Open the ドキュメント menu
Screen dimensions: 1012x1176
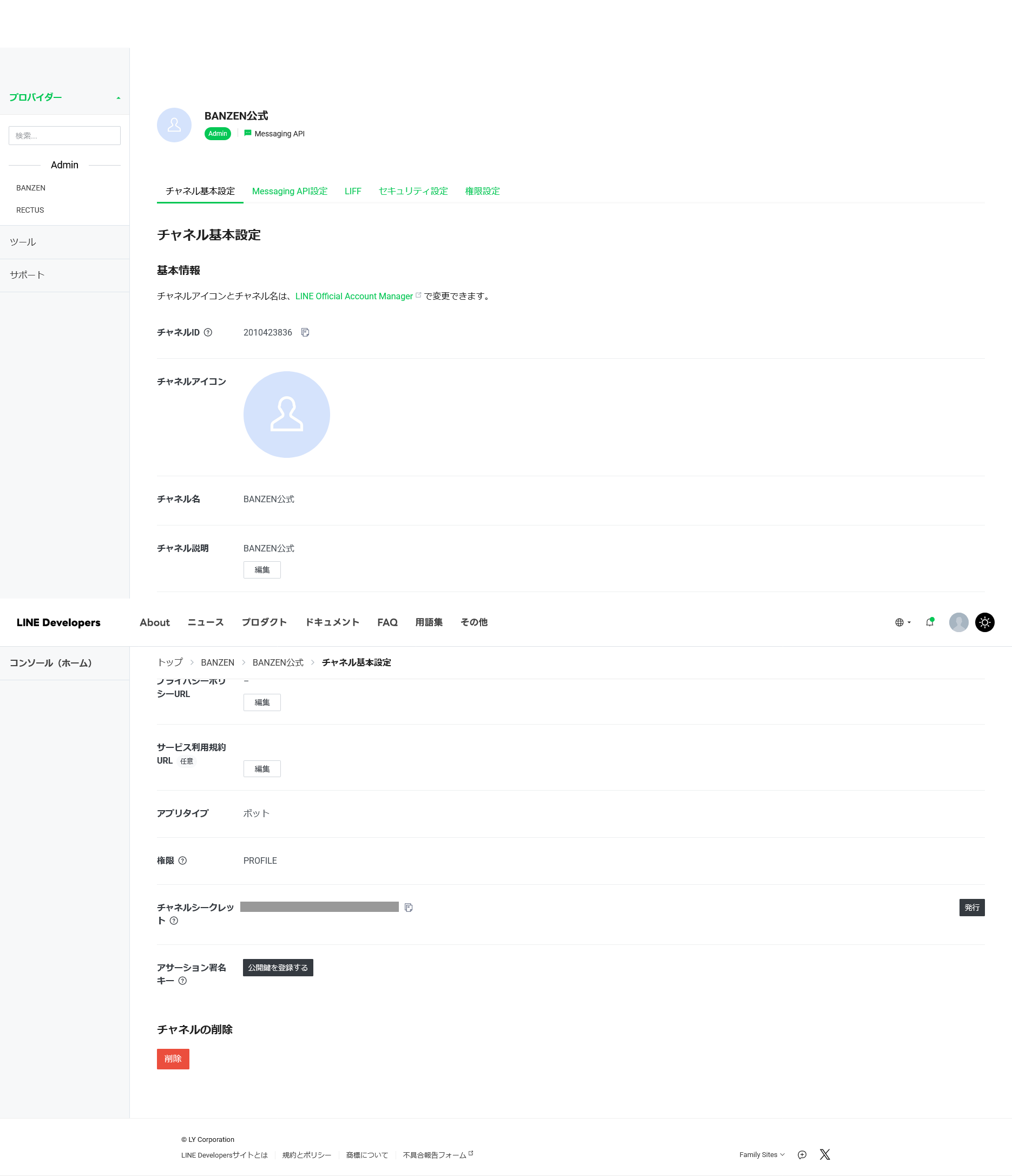click(332, 622)
